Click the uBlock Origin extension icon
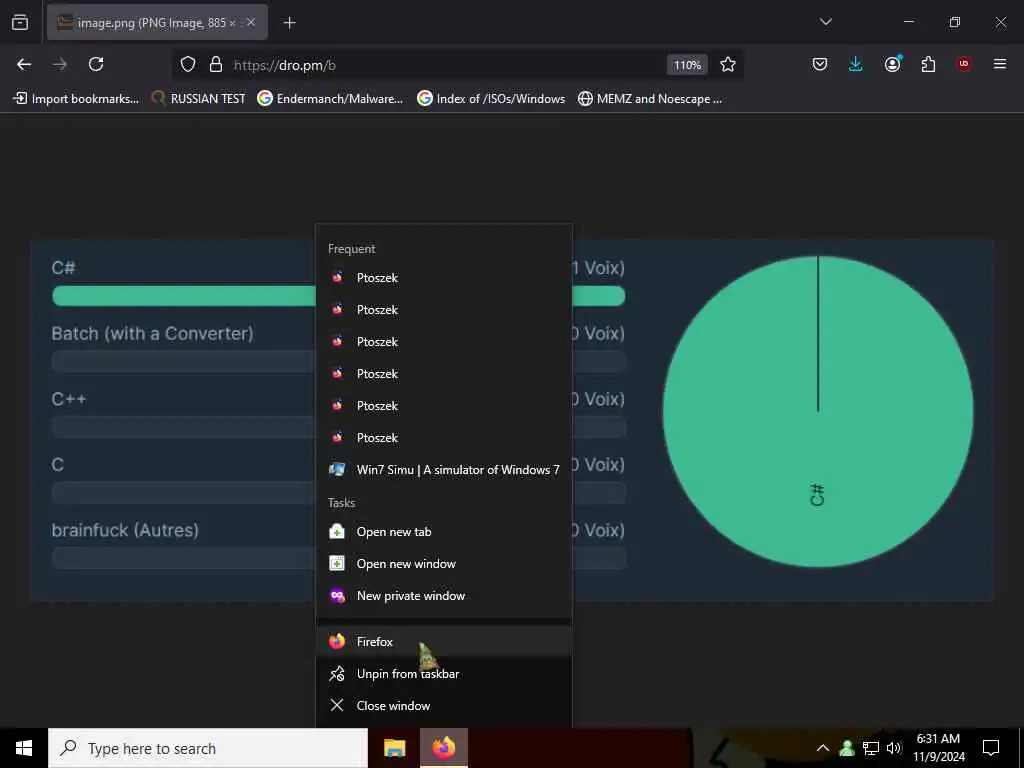 (x=964, y=64)
